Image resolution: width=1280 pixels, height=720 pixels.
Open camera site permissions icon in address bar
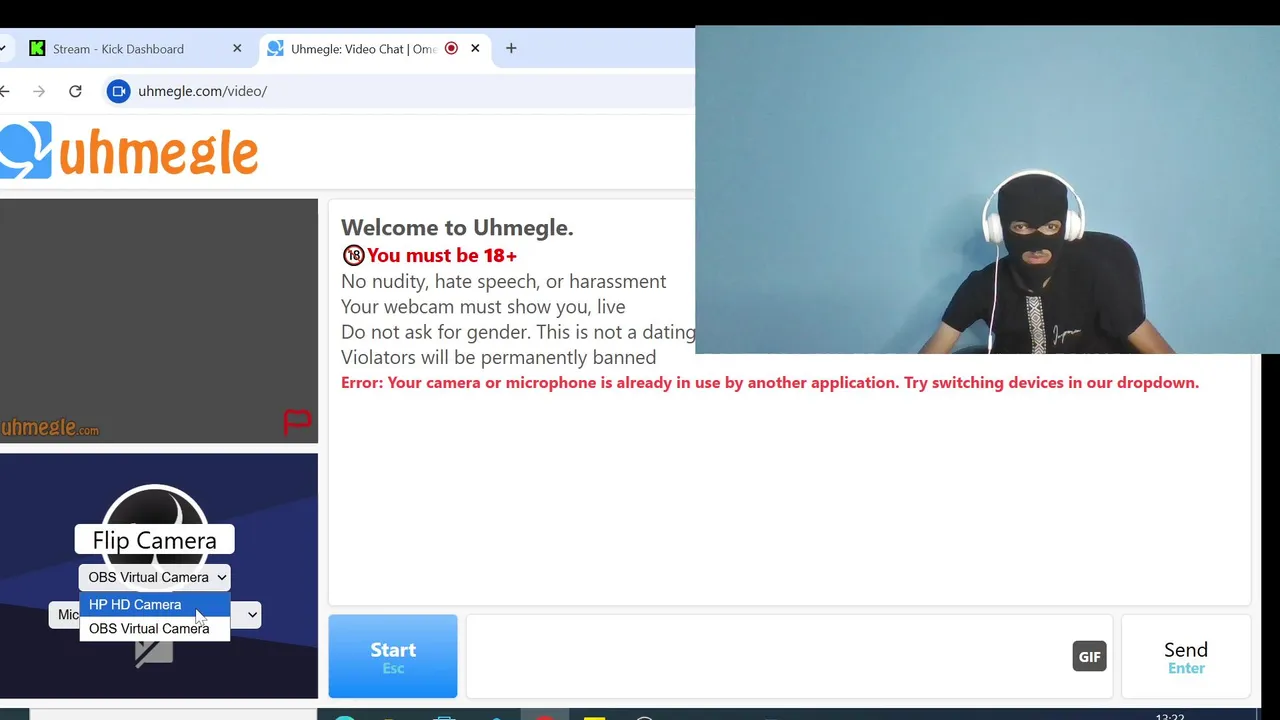tap(119, 91)
